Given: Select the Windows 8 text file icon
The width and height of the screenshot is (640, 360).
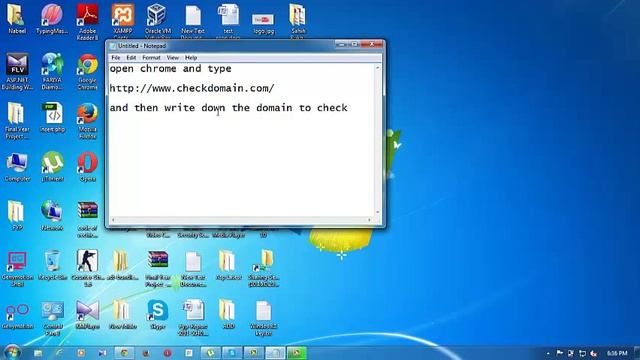Looking at the screenshot, I should point(263,318).
